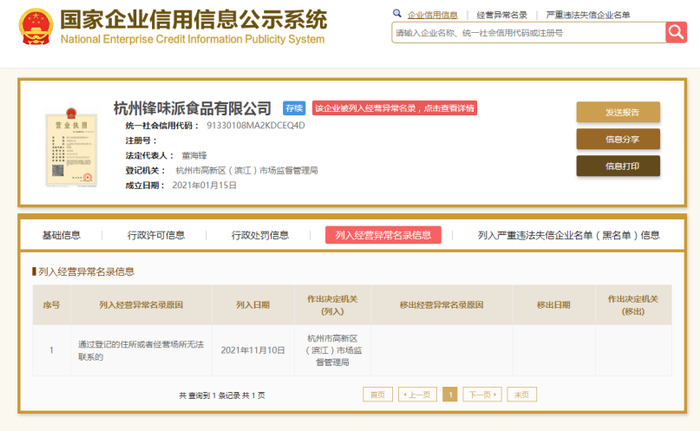Switch to the 行政许可信息 tab

click(x=156, y=235)
